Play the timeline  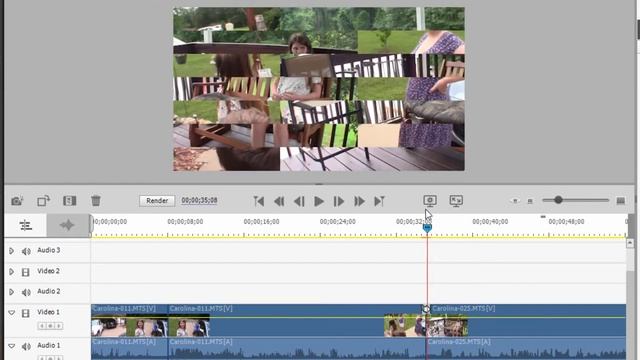319,201
